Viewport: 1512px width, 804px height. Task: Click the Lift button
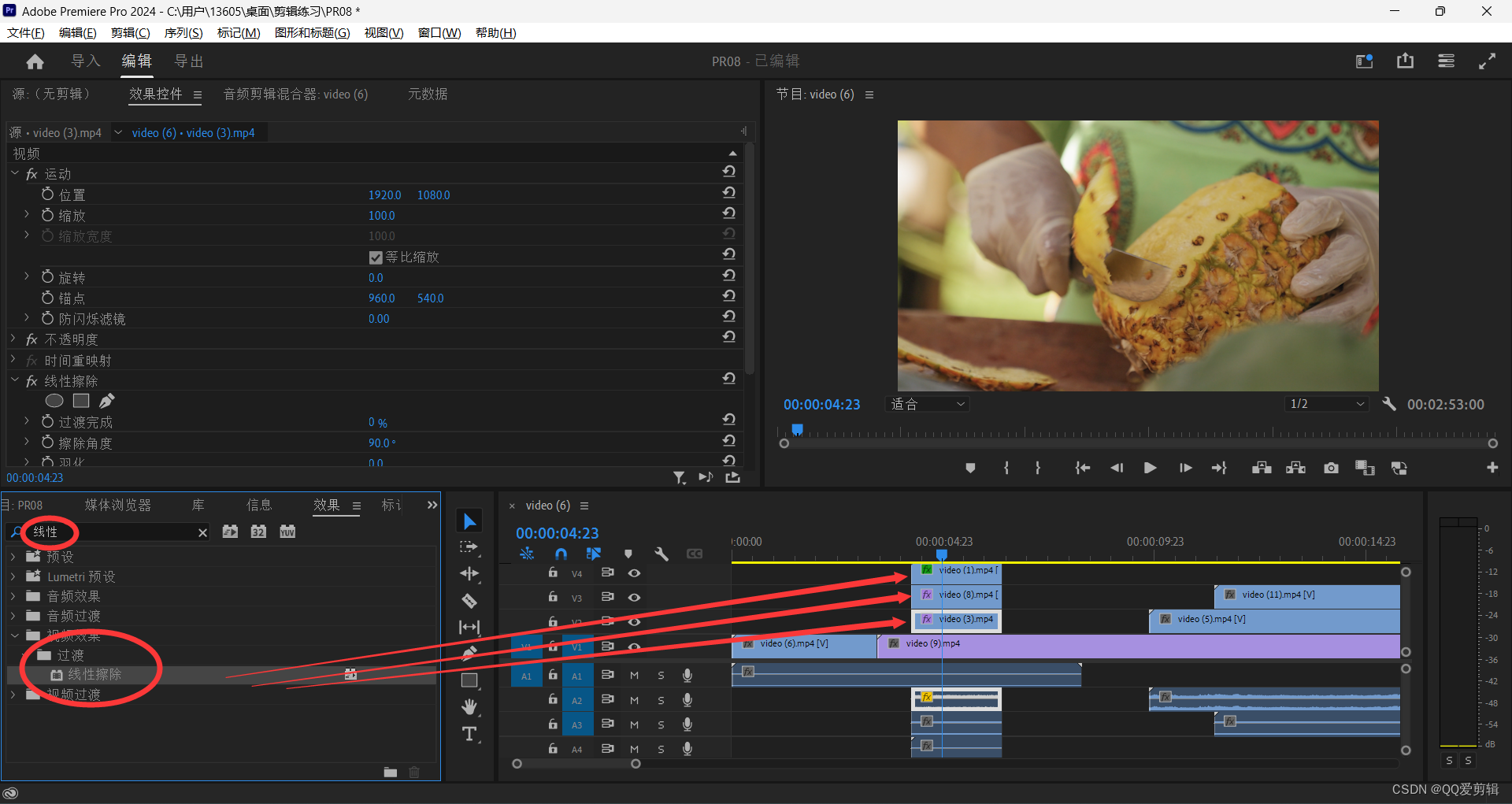click(1262, 468)
